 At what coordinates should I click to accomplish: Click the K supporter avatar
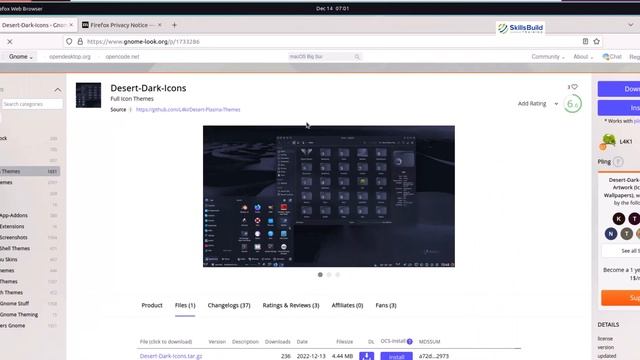(x=618, y=219)
